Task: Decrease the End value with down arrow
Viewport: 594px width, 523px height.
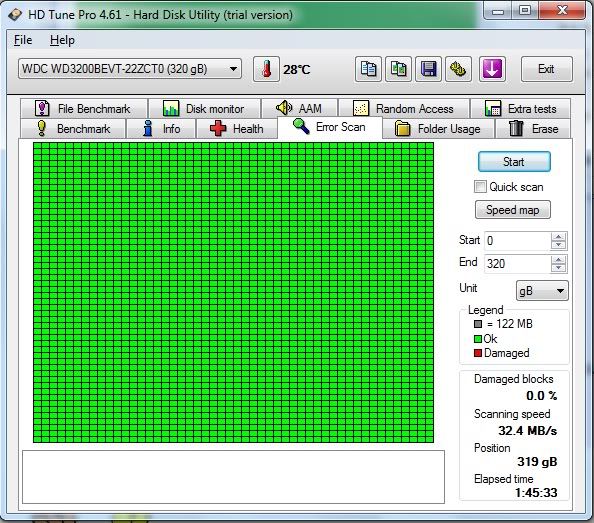Action: pyautogui.click(x=558, y=268)
